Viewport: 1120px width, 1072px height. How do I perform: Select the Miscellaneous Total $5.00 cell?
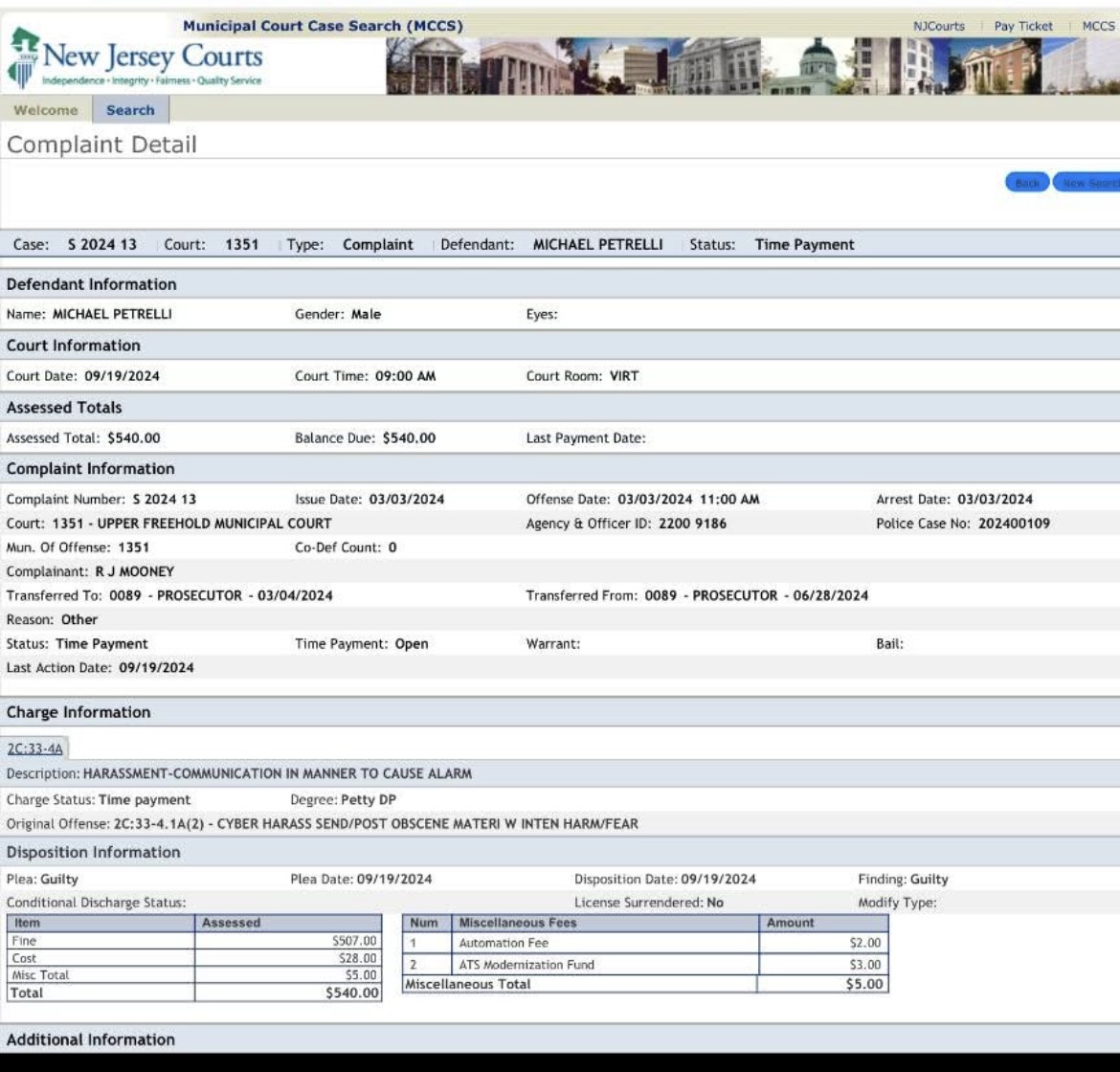tap(823, 984)
